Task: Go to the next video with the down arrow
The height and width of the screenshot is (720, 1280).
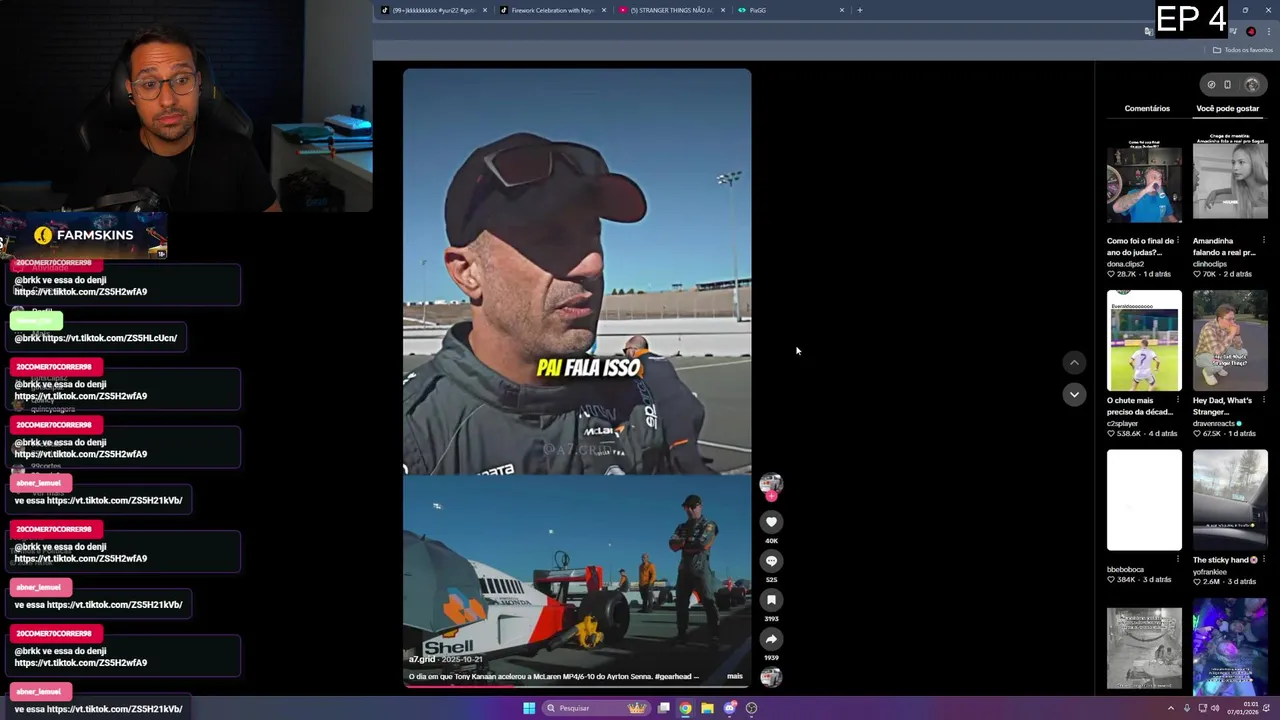Action: coord(1074,394)
